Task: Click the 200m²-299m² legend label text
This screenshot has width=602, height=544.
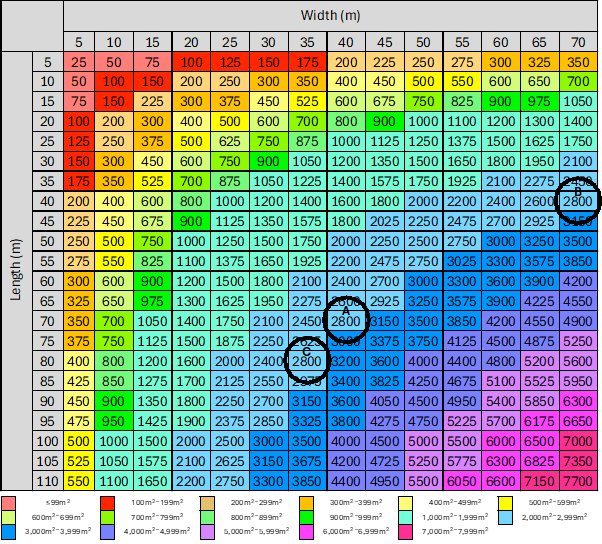Action: (x=256, y=502)
